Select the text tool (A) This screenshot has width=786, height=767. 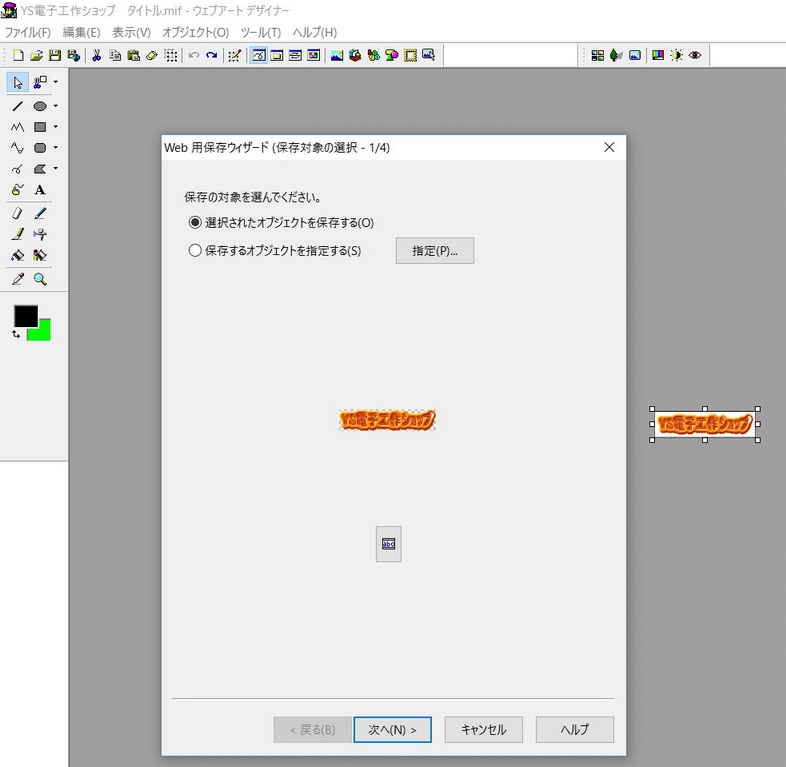click(x=40, y=190)
